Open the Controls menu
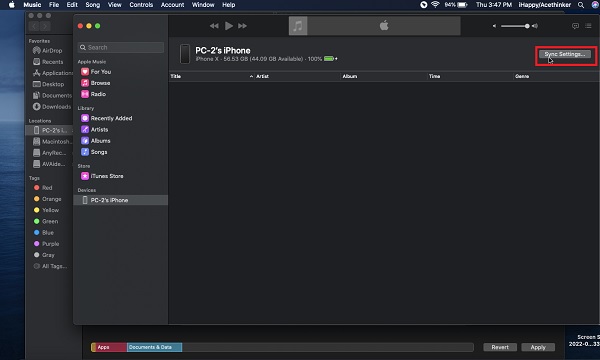The image size is (600, 360). click(x=141, y=5)
